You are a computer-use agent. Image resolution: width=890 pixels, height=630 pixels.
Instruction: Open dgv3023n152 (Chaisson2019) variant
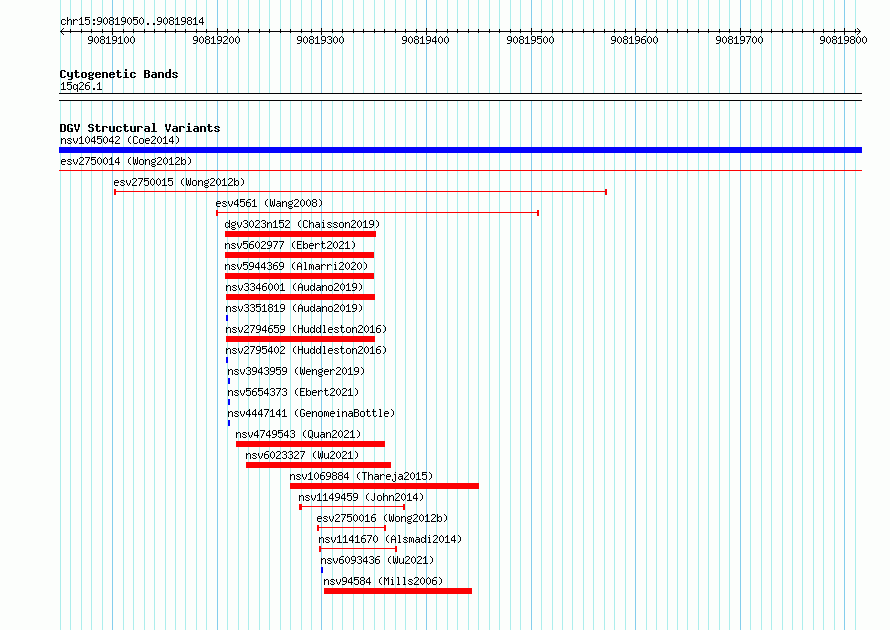pos(303,224)
